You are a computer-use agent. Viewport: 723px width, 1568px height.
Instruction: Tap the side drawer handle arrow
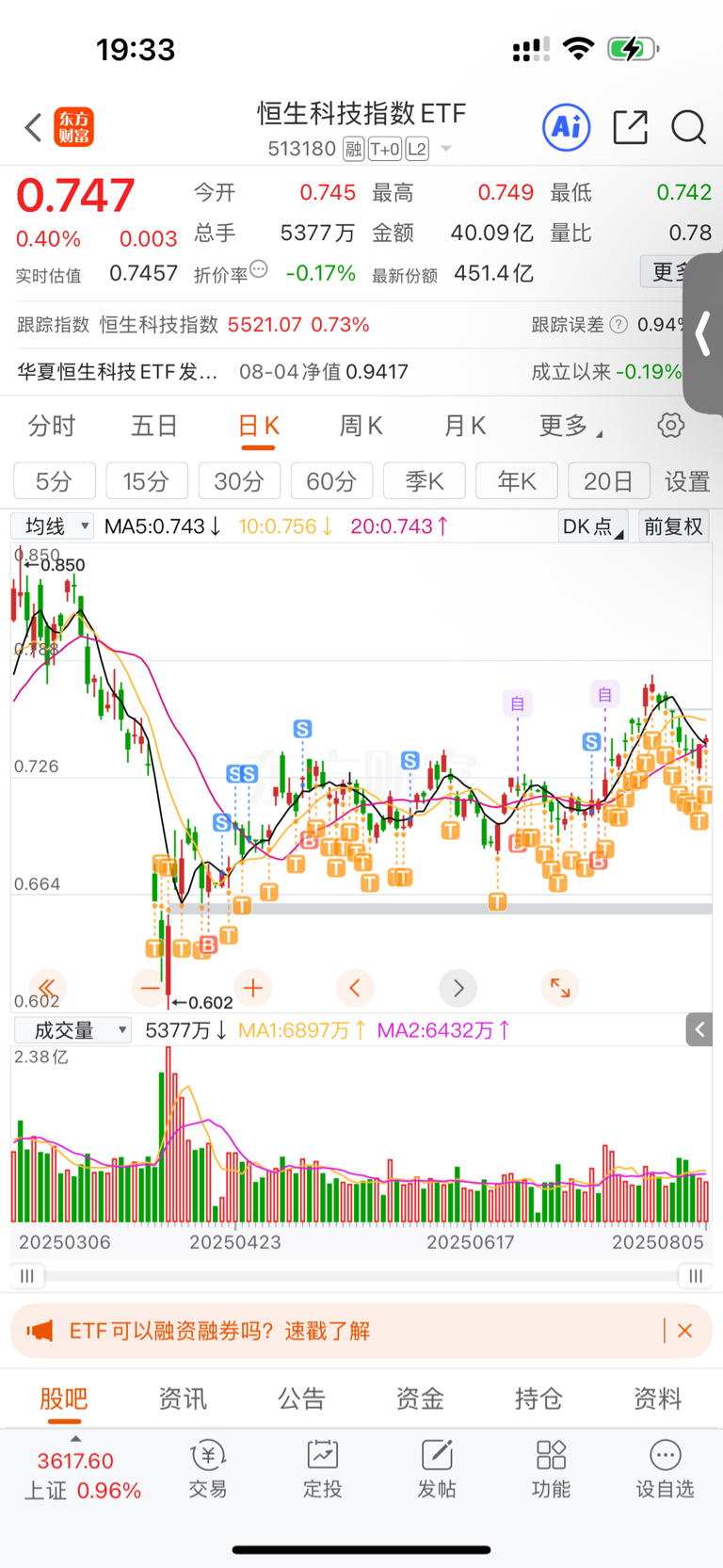click(703, 333)
